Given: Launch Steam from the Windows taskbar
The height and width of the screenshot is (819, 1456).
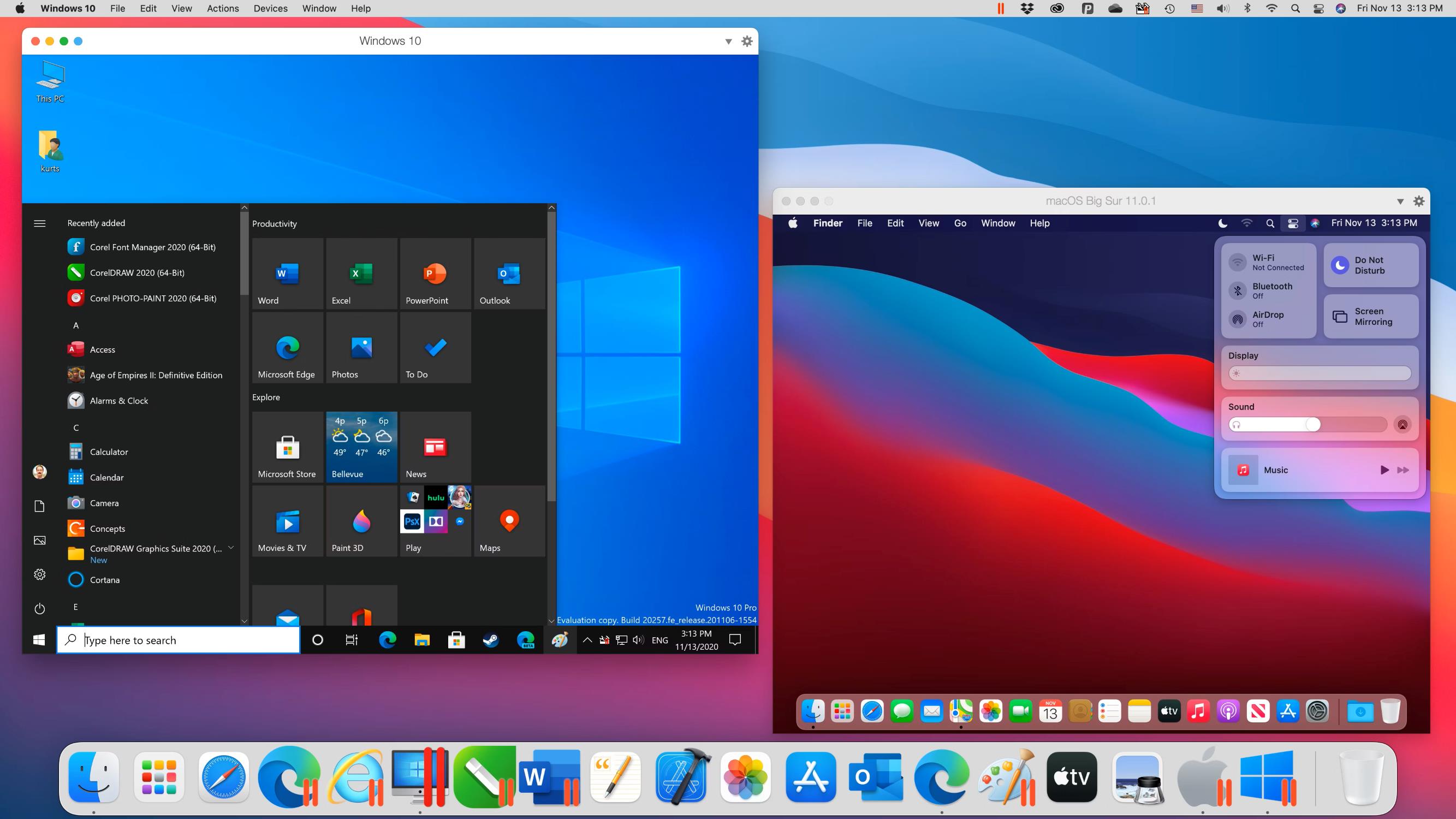Looking at the screenshot, I should click(490, 640).
